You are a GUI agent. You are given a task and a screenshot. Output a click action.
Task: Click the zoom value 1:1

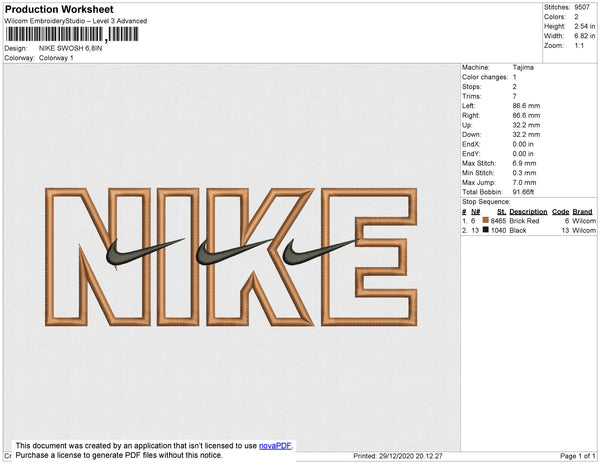[x=579, y=46]
